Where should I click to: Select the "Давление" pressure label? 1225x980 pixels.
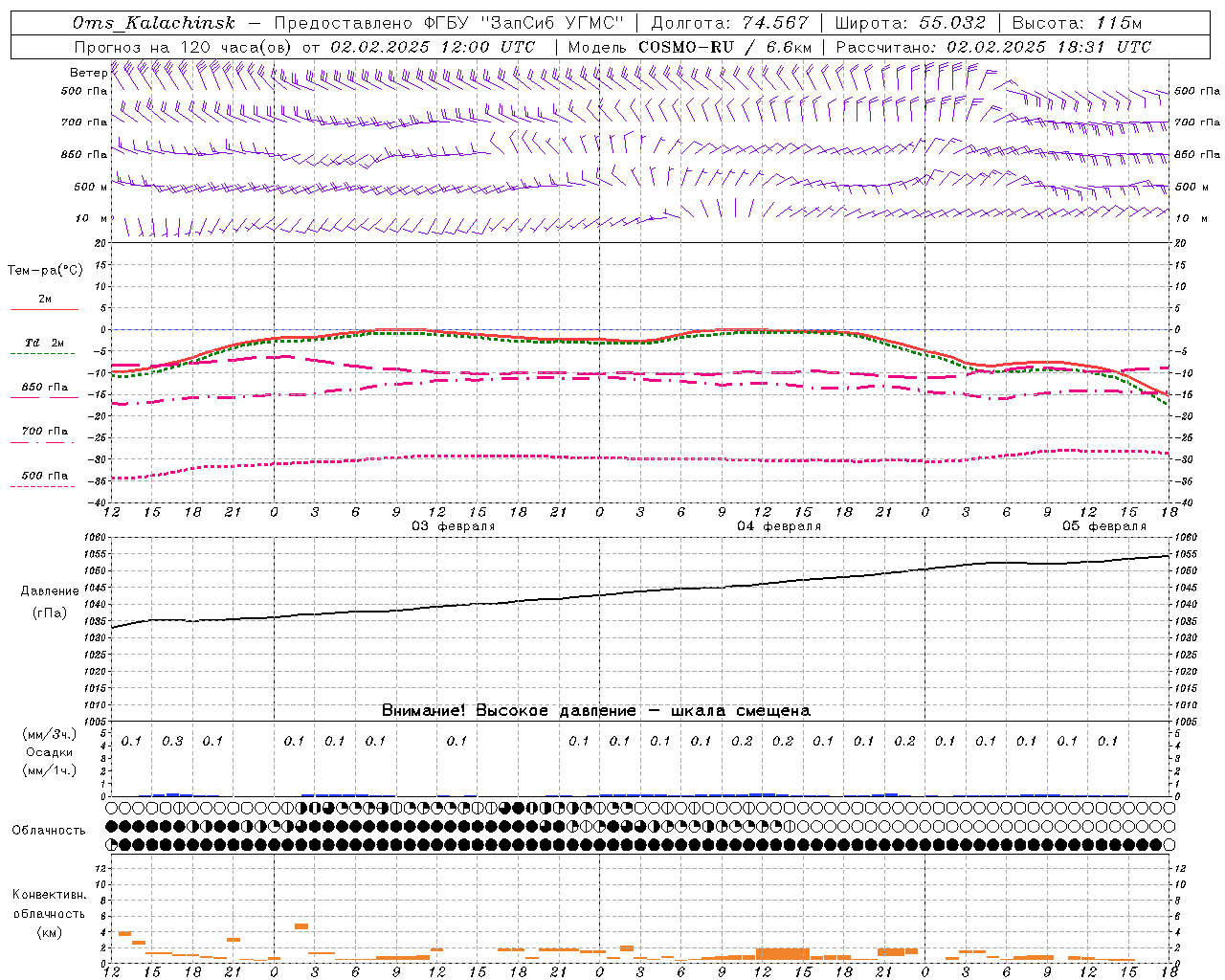tap(50, 591)
